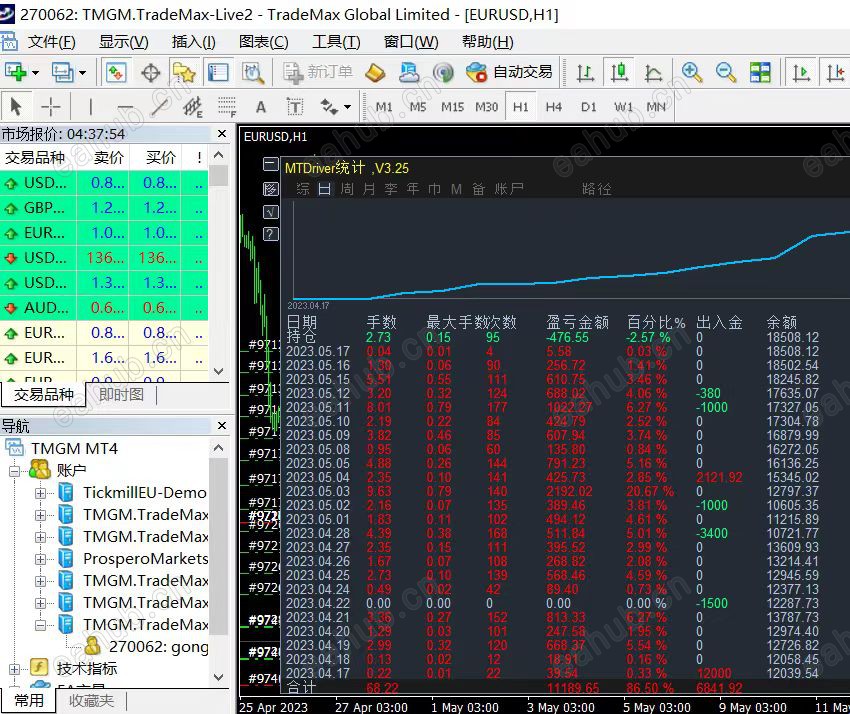Screen dimensions: 850x714
Task: Open the 文件(F) menu
Action: click(x=51, y=42)
